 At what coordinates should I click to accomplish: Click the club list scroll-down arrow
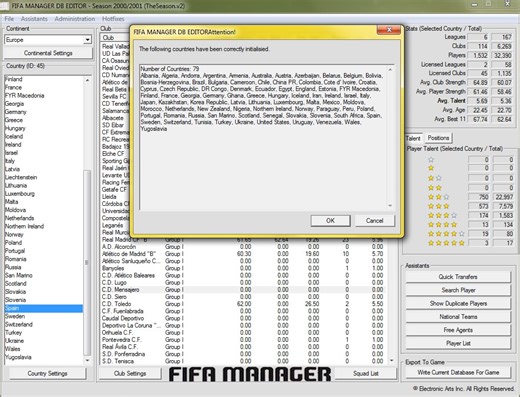click(391, 361)
